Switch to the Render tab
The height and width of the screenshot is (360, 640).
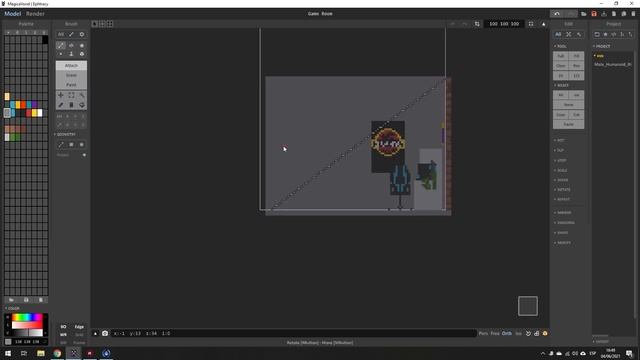click(35, 13)
